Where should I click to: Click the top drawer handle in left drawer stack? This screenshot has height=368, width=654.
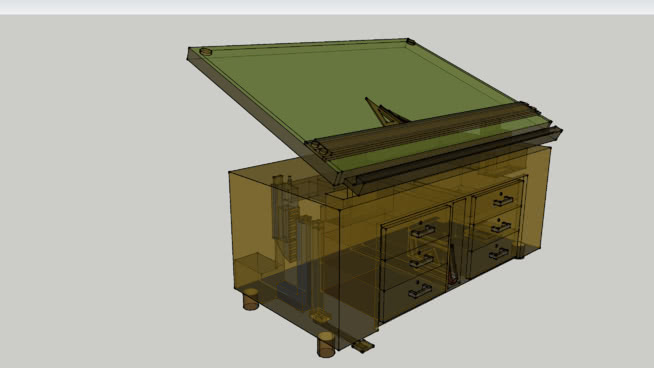[x=423, y=230]
